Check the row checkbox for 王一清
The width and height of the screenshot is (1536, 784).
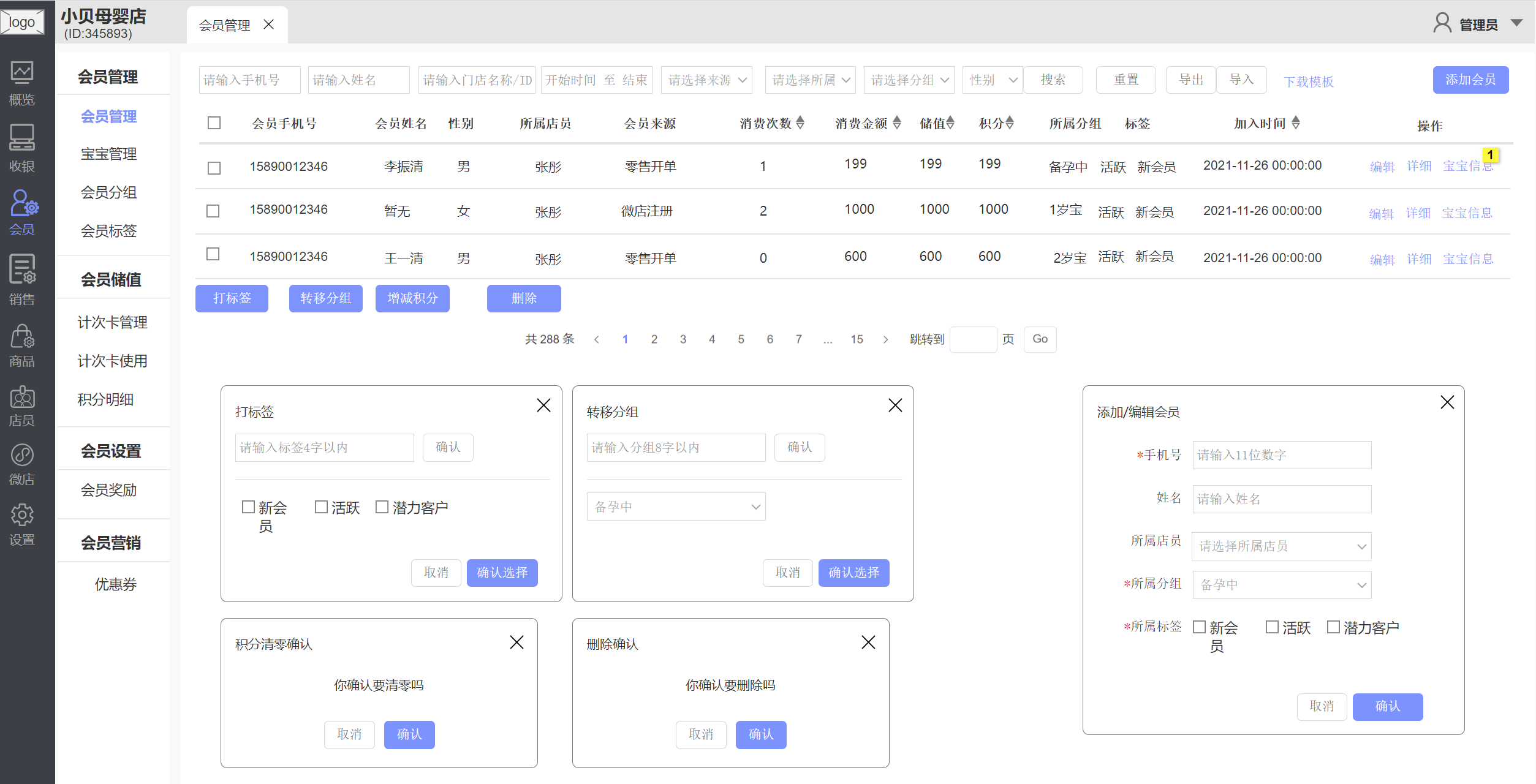(x=213, y=254)
